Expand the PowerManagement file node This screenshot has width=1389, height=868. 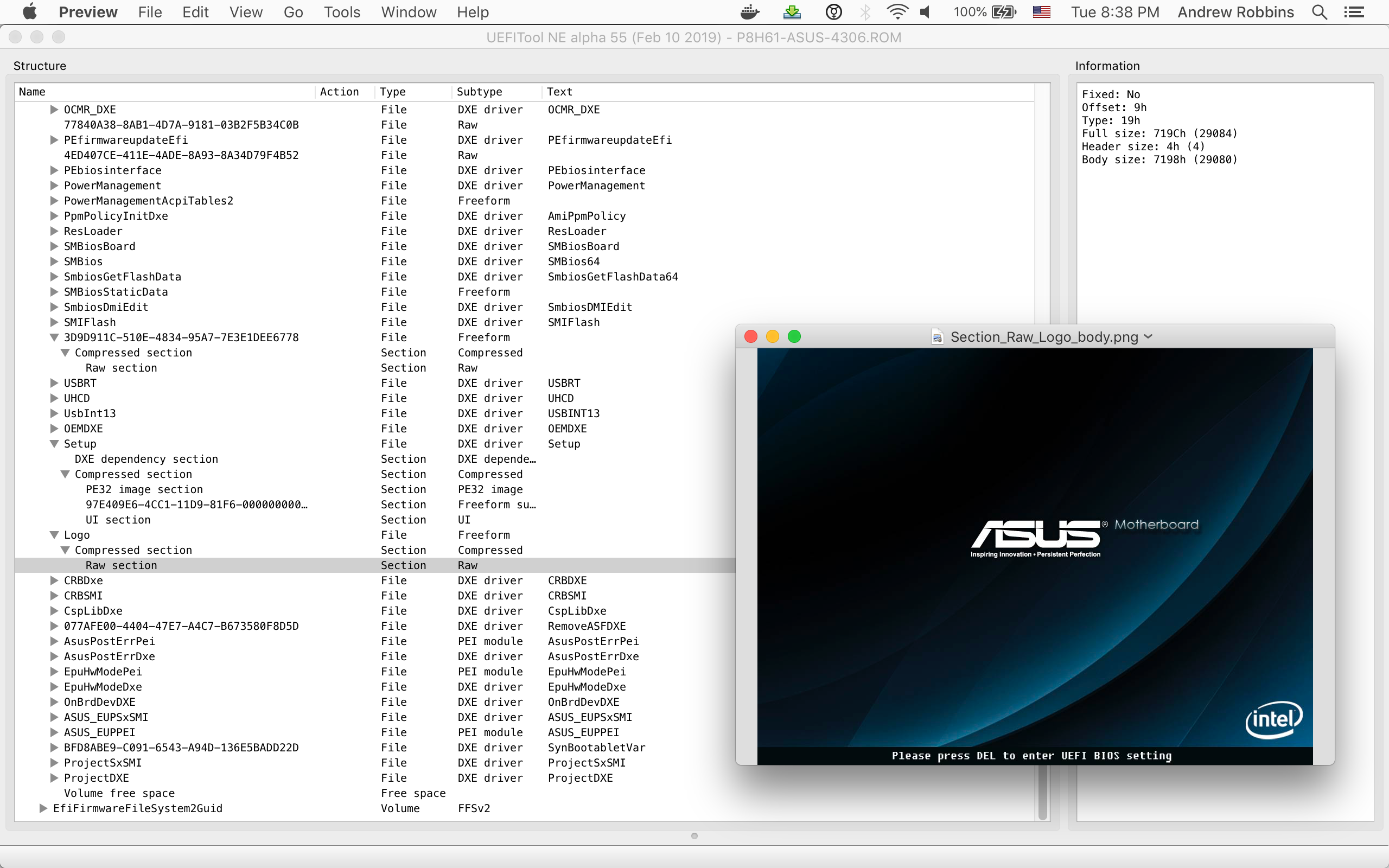click(x=54, y=186)
